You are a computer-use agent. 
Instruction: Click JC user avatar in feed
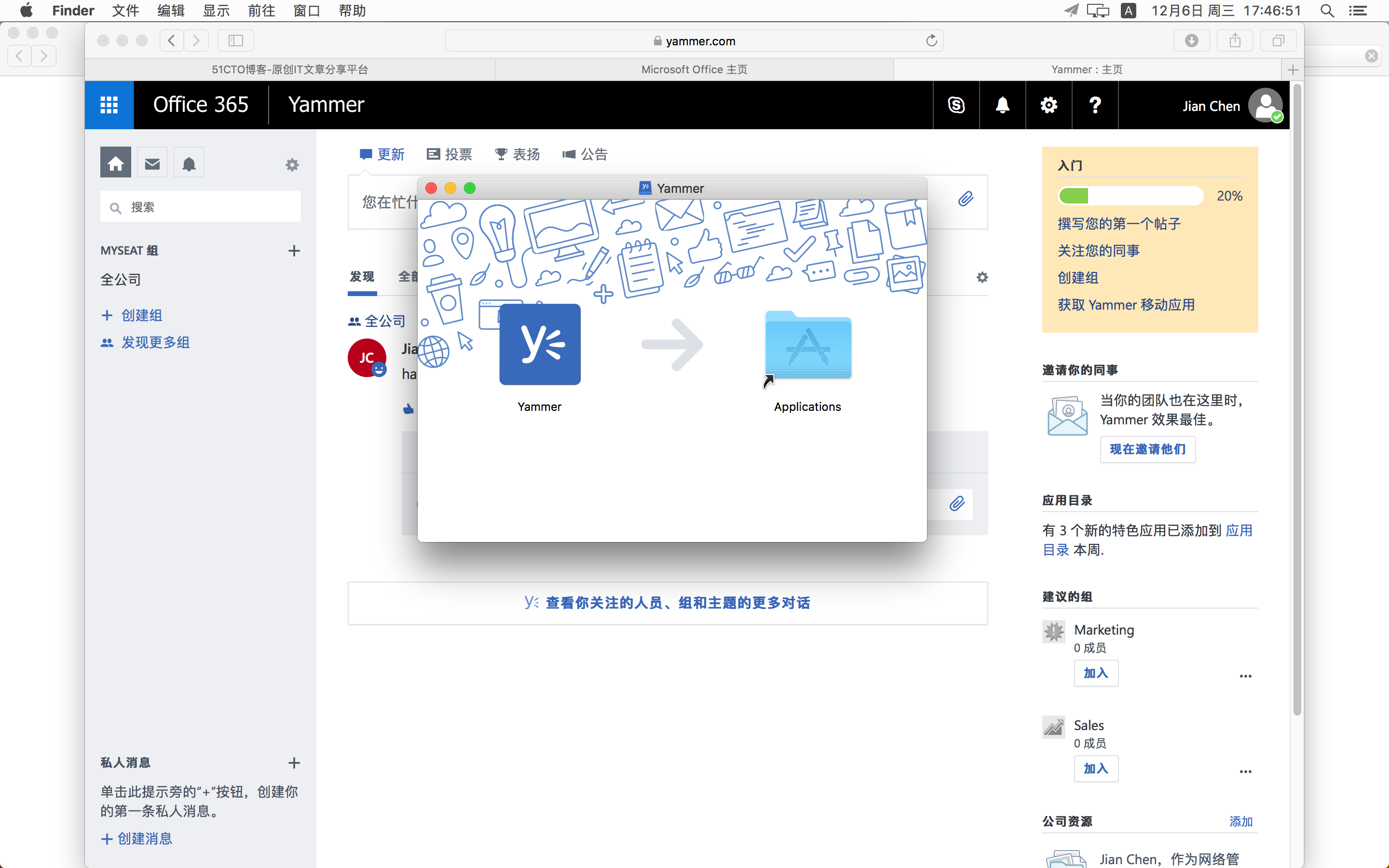coord(367,358)
